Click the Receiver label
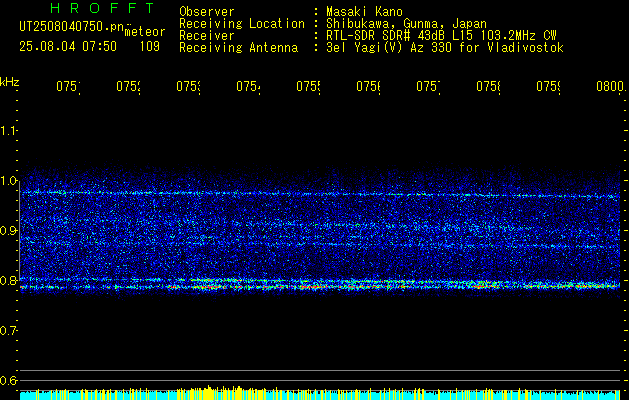Image resolution: width=629 pixels, height=400 pixels. click(x=207, y=36)
